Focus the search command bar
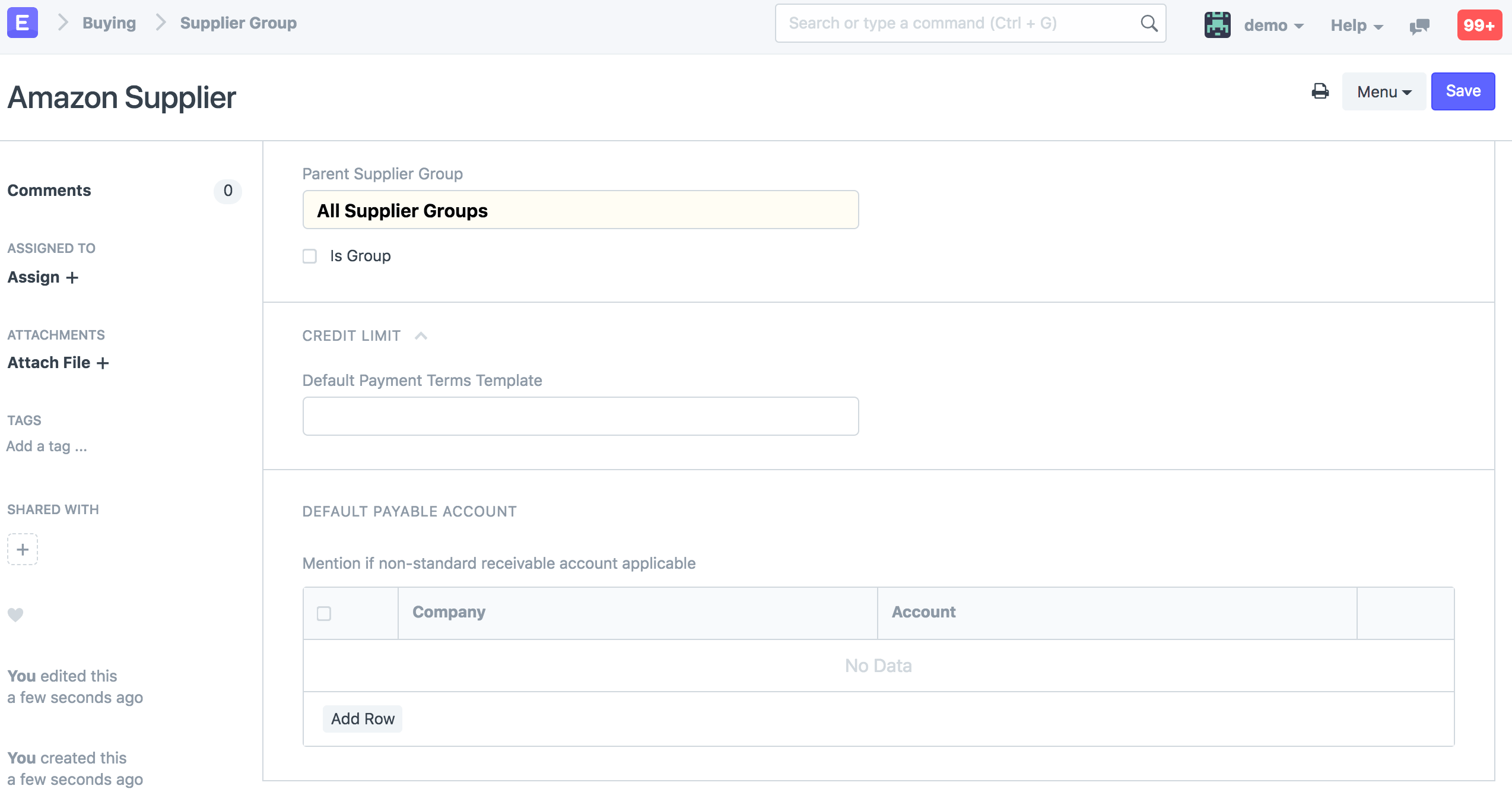The height and width of the screenshot is (811, 1512). click(x=970, y=23)
